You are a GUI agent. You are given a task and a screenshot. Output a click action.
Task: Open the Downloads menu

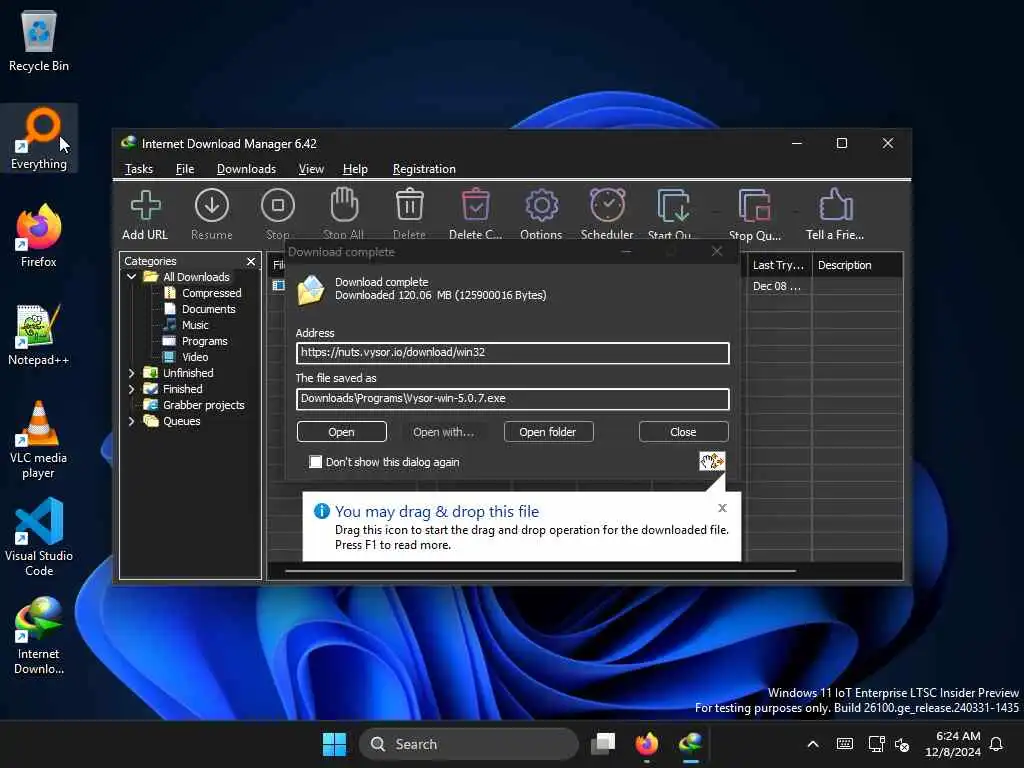pyautogui.click(x=246, y=169)
